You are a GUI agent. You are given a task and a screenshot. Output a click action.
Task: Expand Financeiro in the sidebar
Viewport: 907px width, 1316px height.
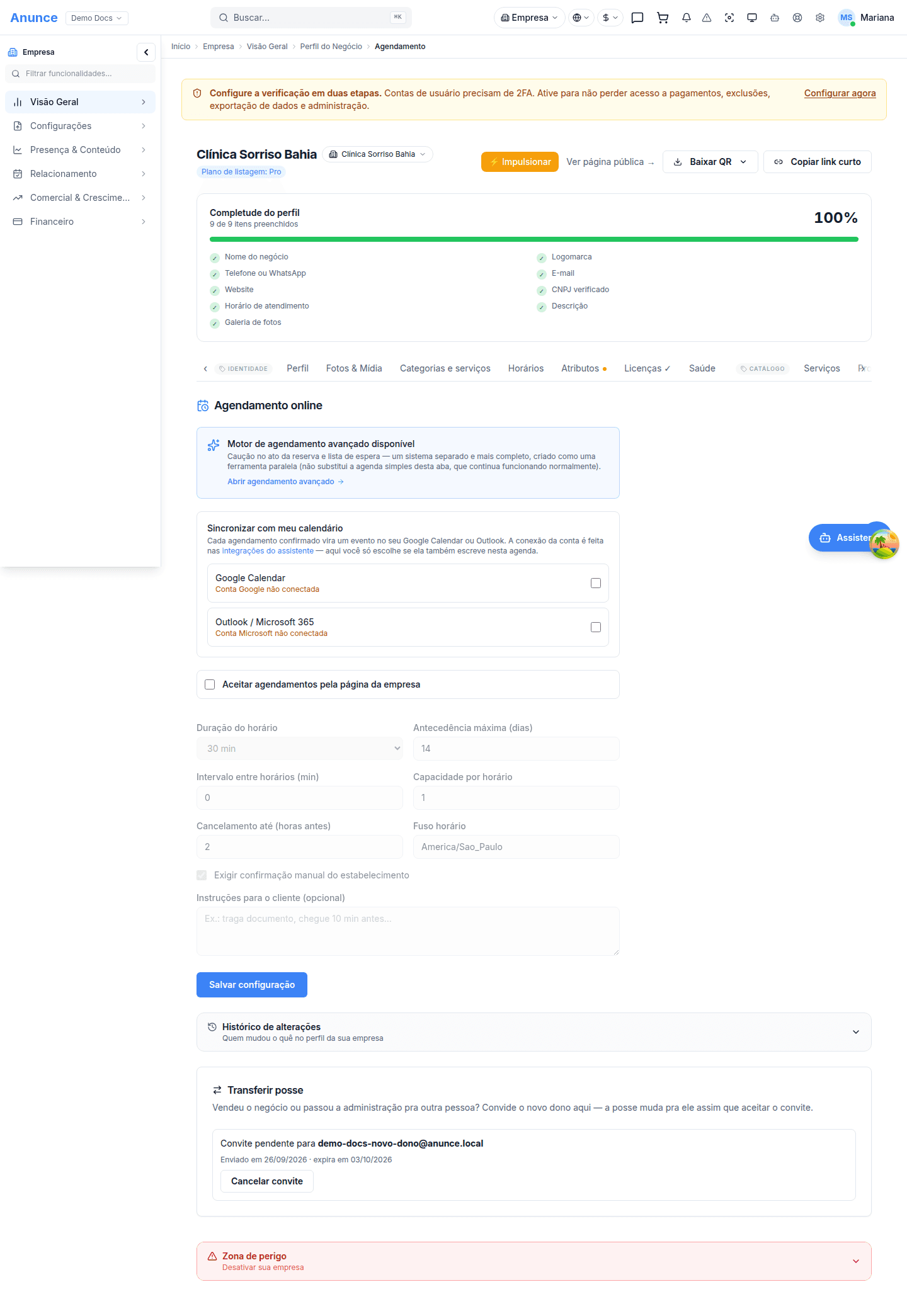(80, 222)
